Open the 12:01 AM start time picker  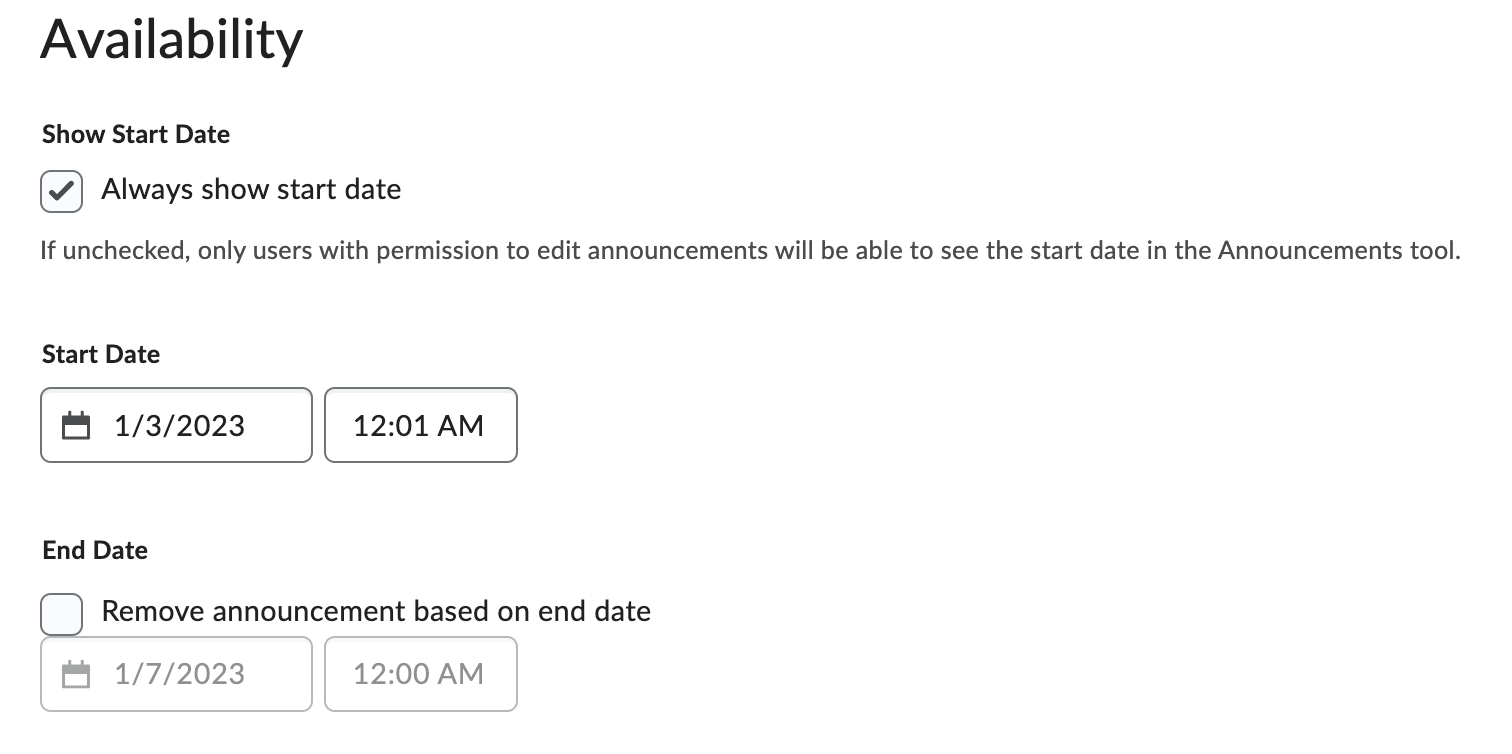[420, 424]
